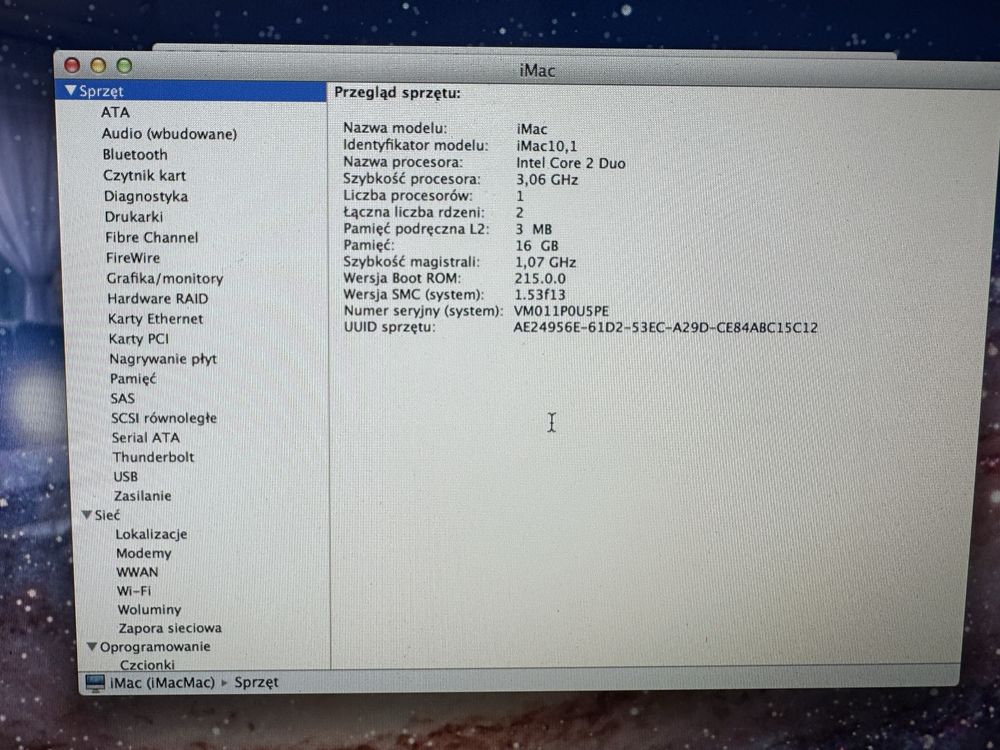Screen dimensions: 1000x750
Task: Collapse the Oprogramowanie section triangle
Action: tap(92, 647)
